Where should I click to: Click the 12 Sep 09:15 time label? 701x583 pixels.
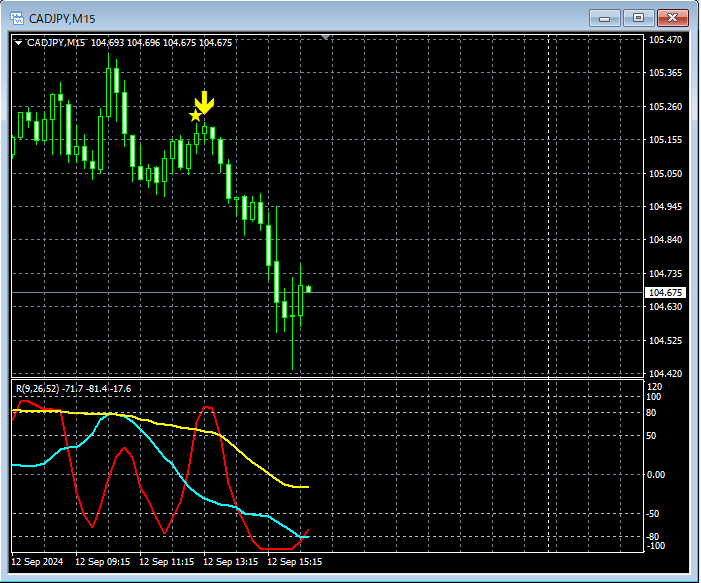click(x=102, y=562)
